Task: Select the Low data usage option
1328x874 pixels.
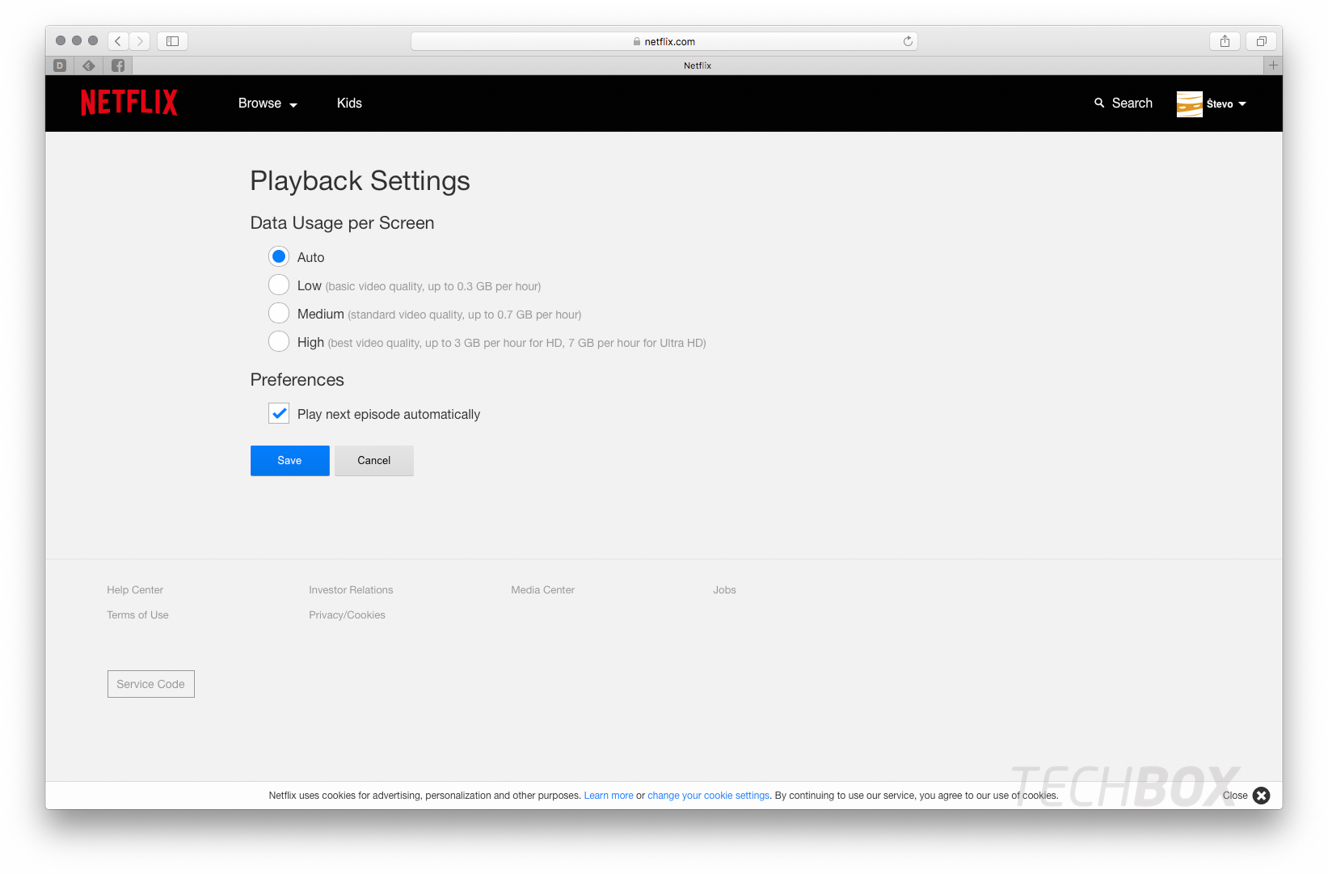Action: (x=279, y=285)
